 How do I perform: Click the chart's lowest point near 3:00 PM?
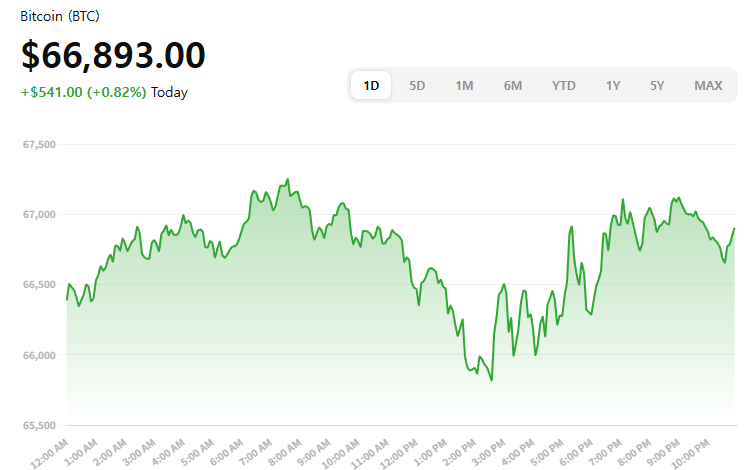click(491, 380)
